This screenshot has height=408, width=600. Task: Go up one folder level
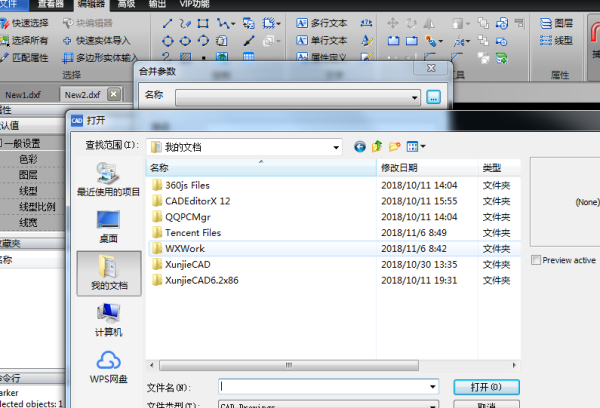pos(377,147)
